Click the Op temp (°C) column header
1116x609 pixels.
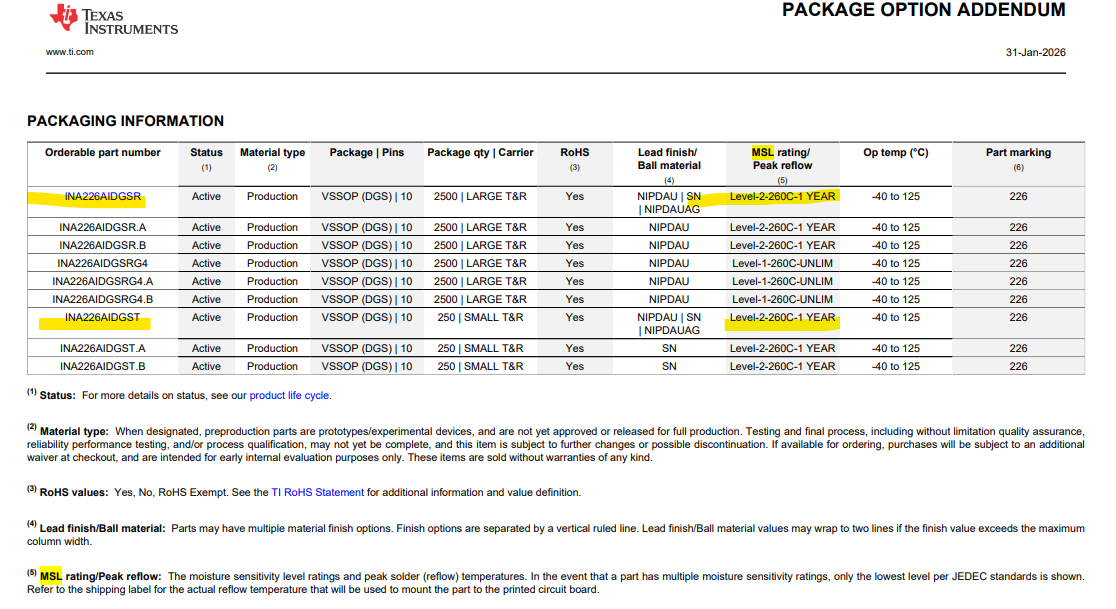tap(896, 152)
